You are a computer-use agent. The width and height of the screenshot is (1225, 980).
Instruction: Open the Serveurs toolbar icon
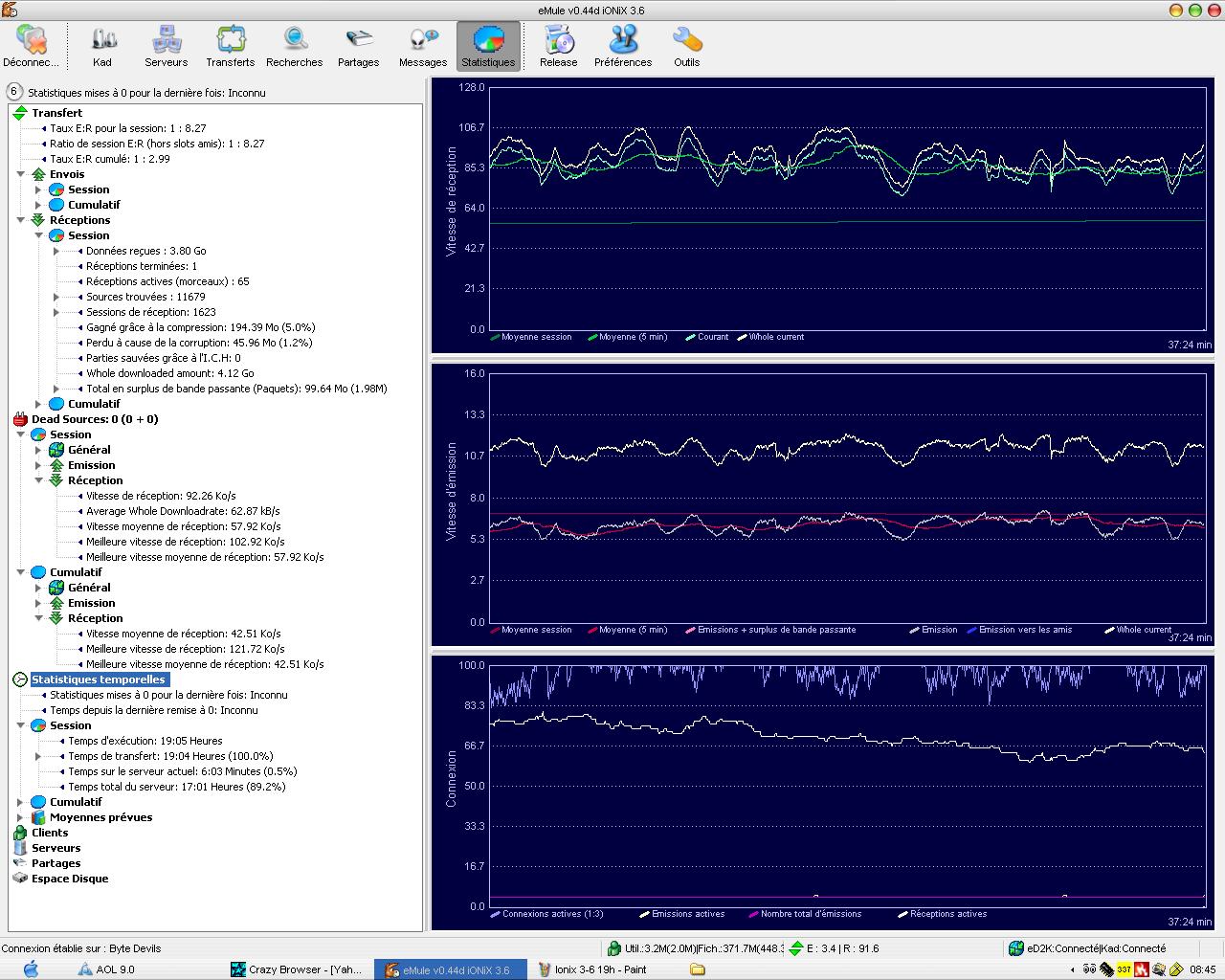pyautogui.click(x=167, y=46)
